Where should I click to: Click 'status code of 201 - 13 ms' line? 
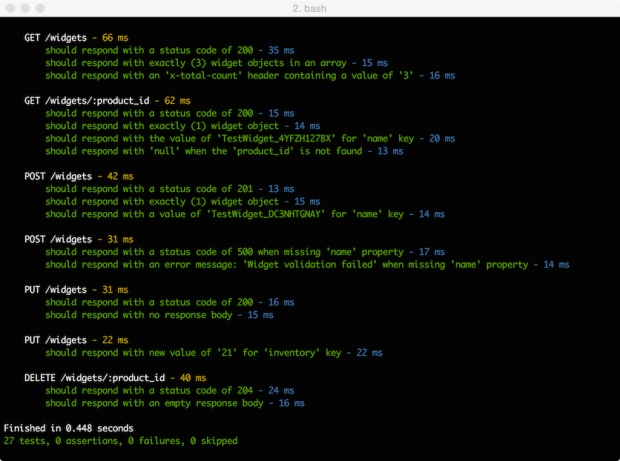point(170,189)
